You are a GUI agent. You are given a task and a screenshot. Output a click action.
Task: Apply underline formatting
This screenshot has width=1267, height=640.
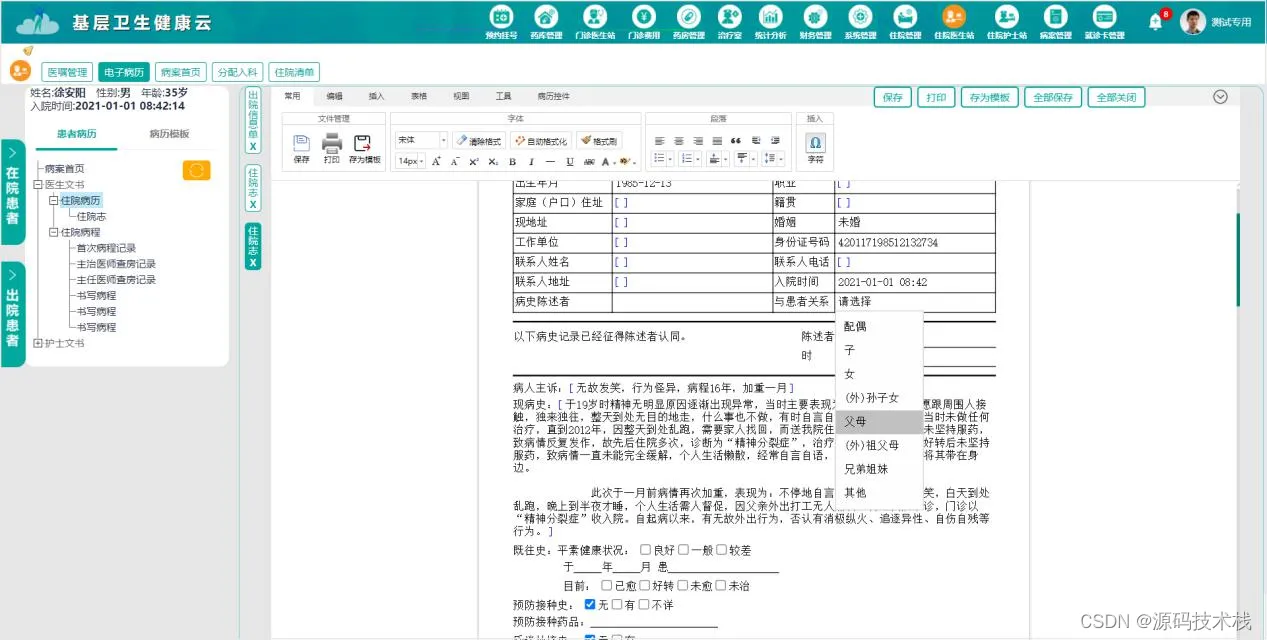(569, 161)
